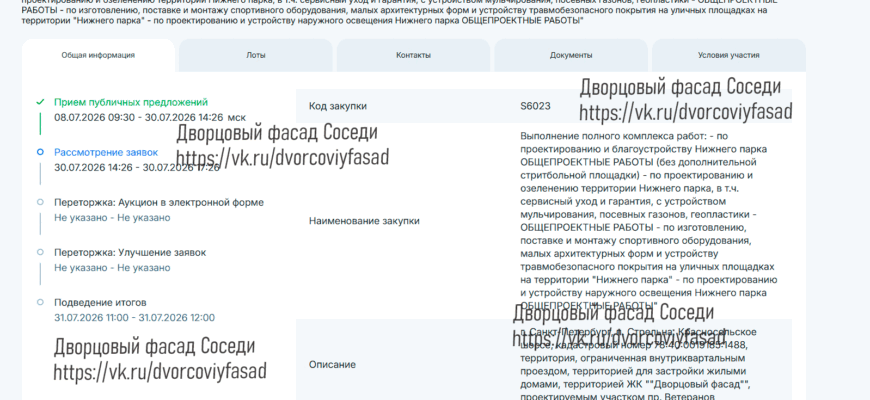The image size is (870, 400).
Task: Click the circle marker beside Подведение итогов
Action: point(40,302)
